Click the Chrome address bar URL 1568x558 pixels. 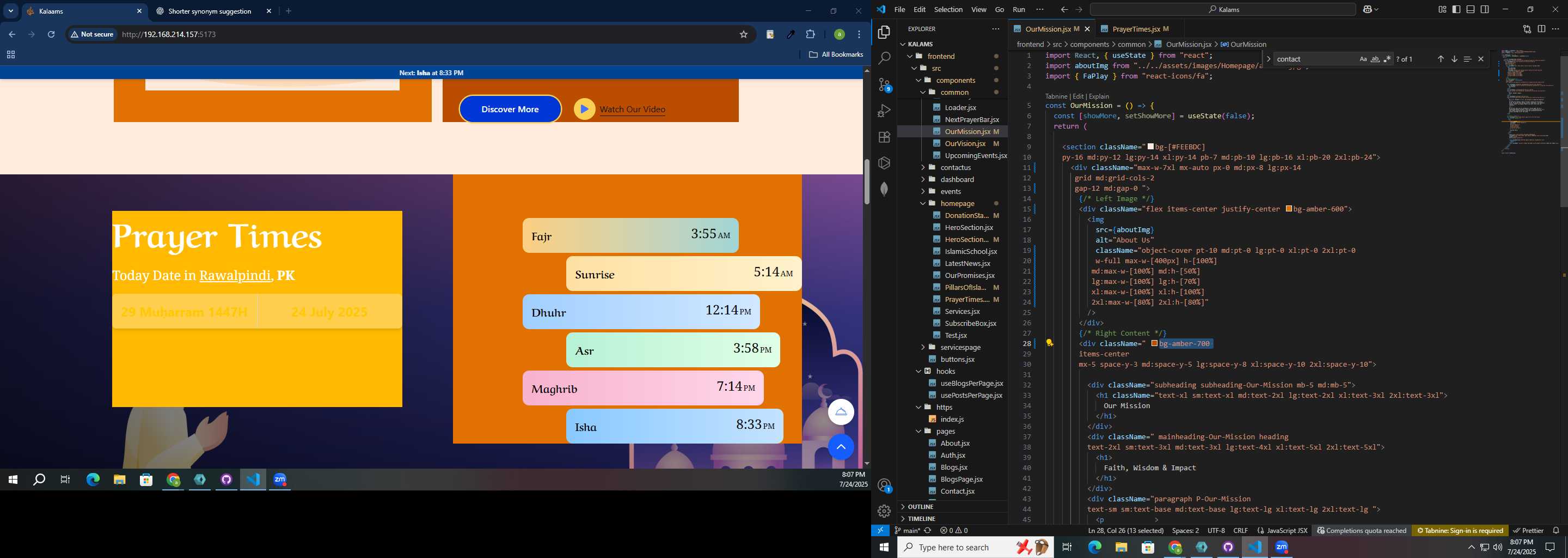tap(169, 35)
